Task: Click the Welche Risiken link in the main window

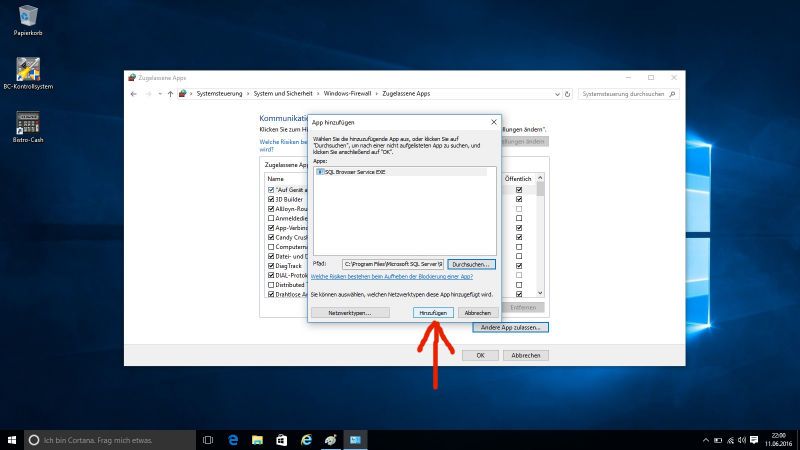Action: 283,145
